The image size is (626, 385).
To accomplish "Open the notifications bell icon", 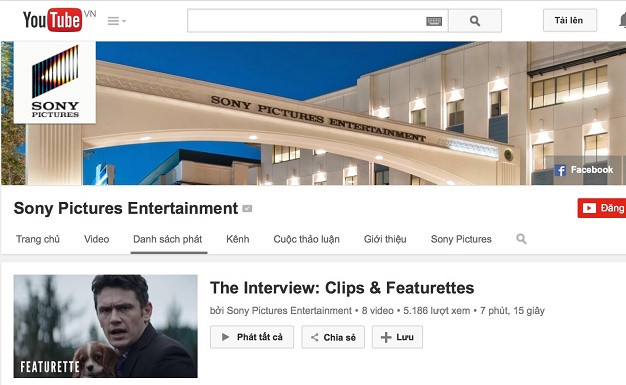I will pyautogui.click(x=622, y=20).
